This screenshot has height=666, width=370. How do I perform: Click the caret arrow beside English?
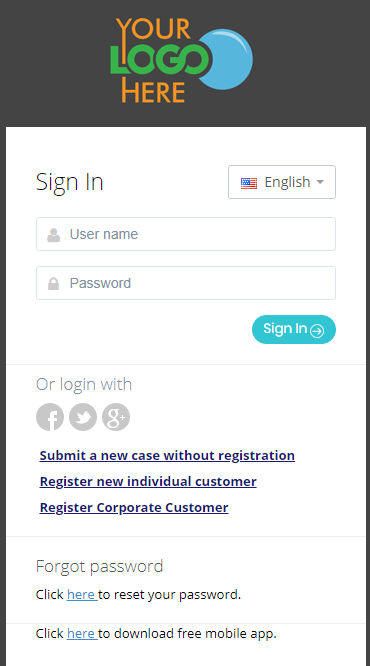pyautogui.click(x=320, y=182)
